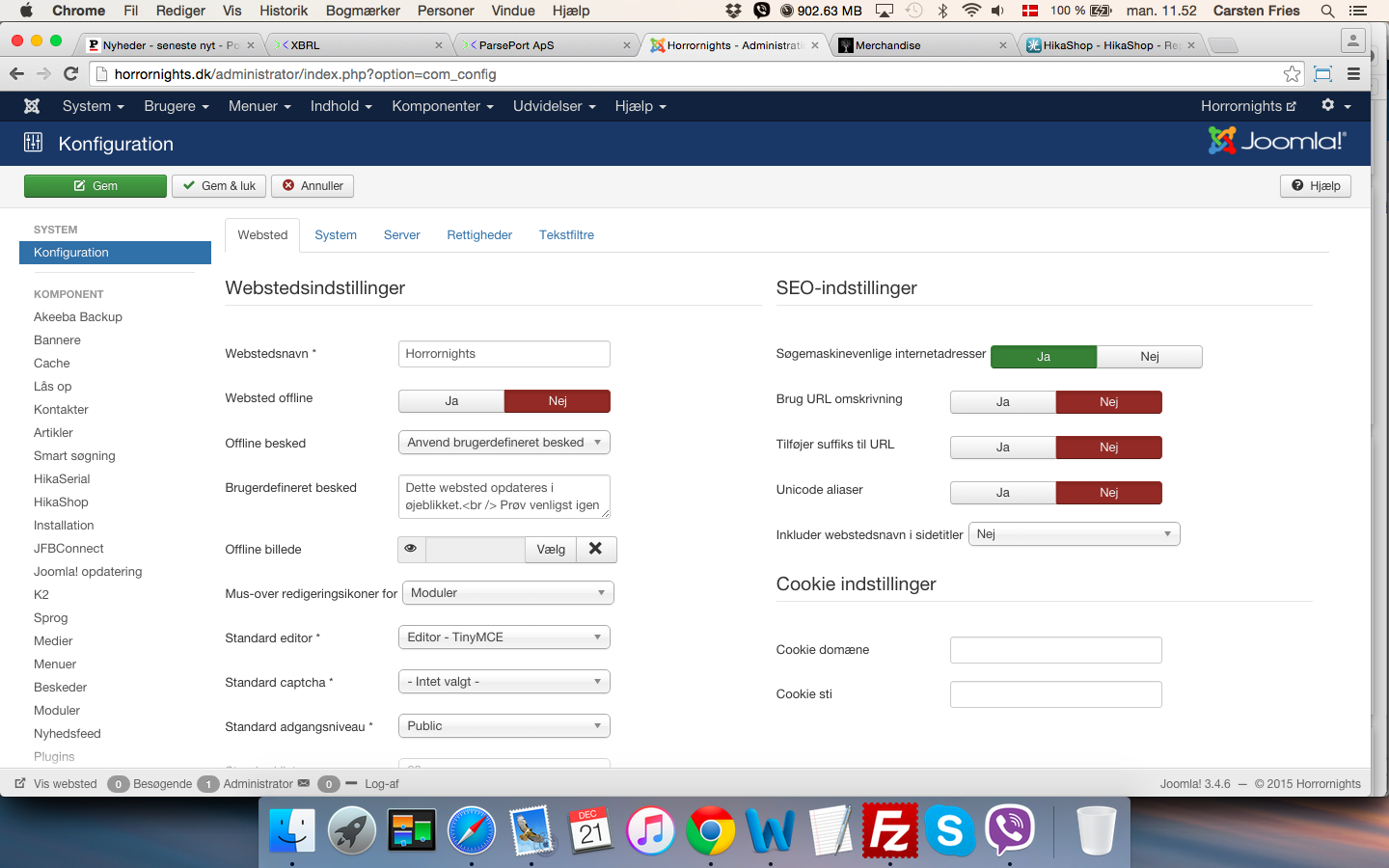Click the Websted offline Nej red swatch button
Screen dimensions: 1389x868
pyautogui.click(x=558, y=401)
